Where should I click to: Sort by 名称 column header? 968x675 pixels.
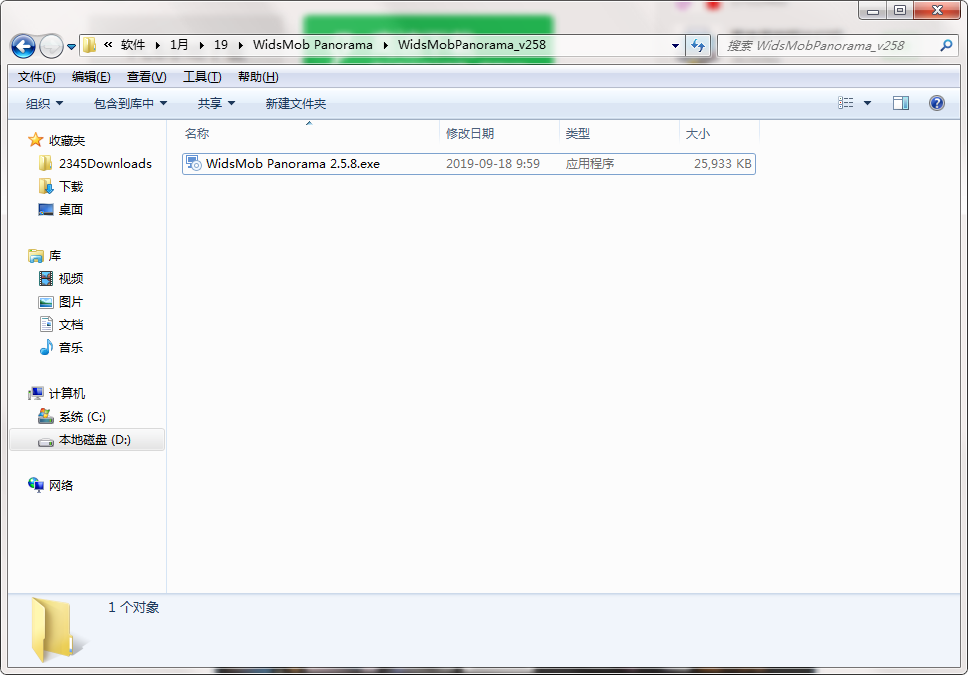coord(197,133)
